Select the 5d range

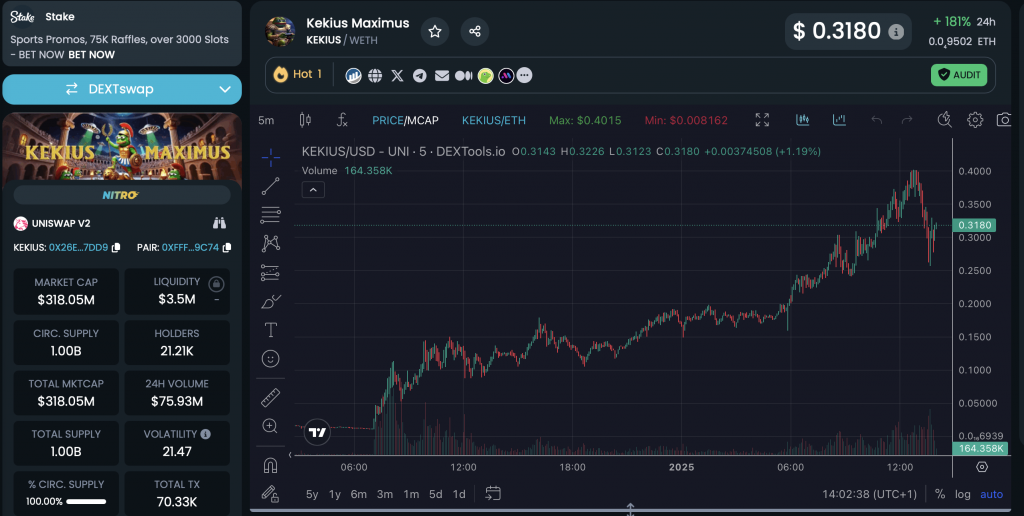[x=436, y=494]
